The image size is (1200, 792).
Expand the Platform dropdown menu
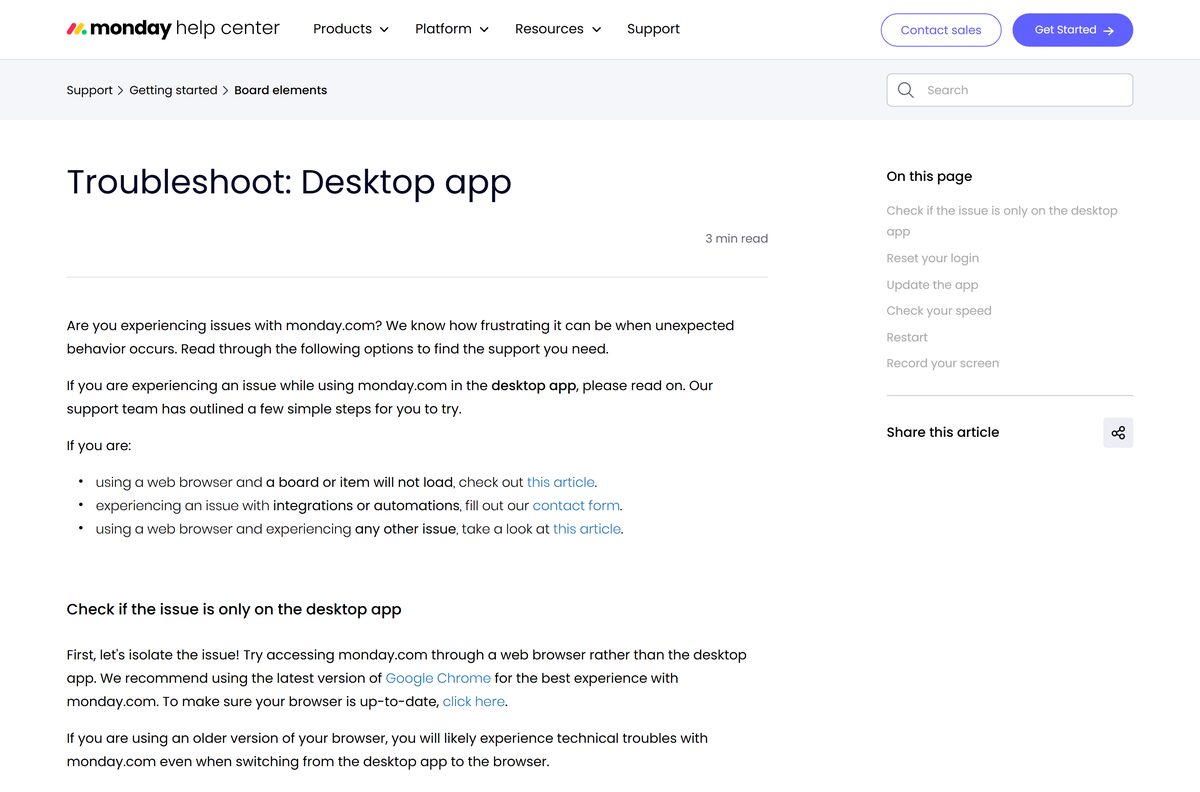coord(452,29)
